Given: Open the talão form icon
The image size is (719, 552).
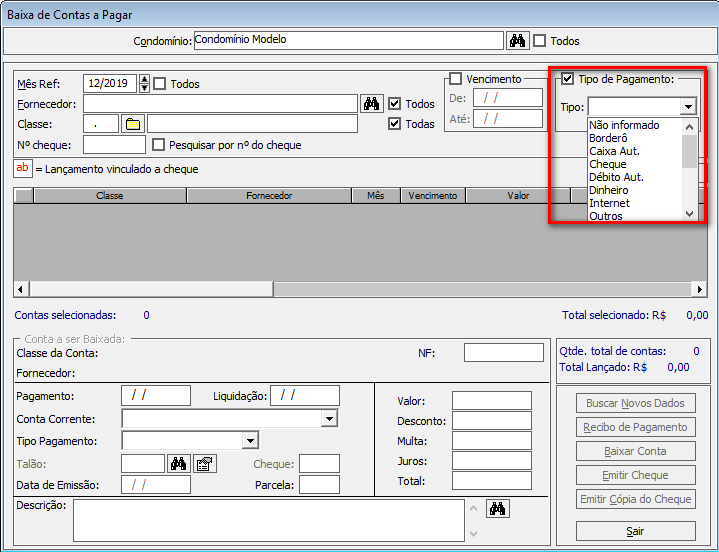Looking at the screenshot, I should (205, 464).
